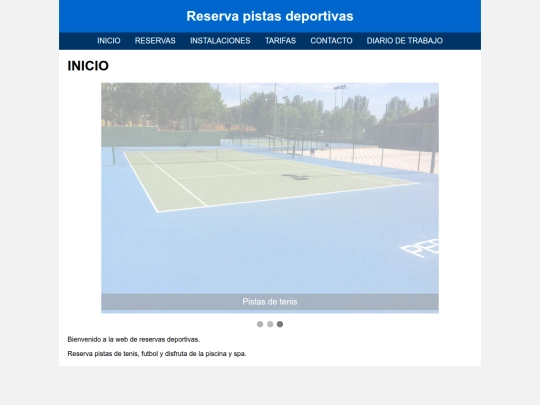540x405 pixels.
Task: Open the CONTACTO page
Action: point(331,41)
